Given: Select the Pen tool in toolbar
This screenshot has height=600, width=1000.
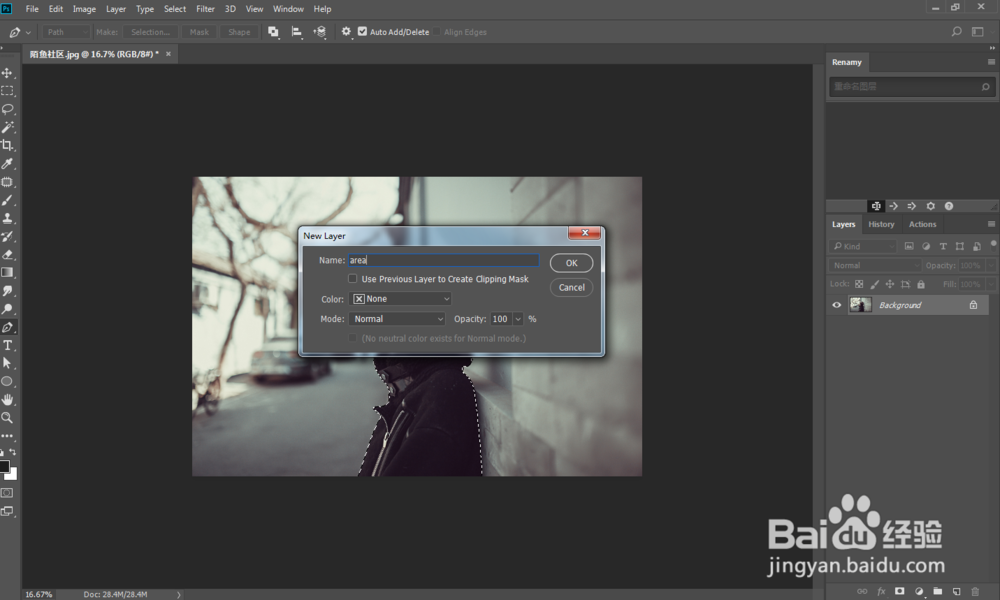Looking at the screenshot, I should pyautogui.click(x=7, y=327).
